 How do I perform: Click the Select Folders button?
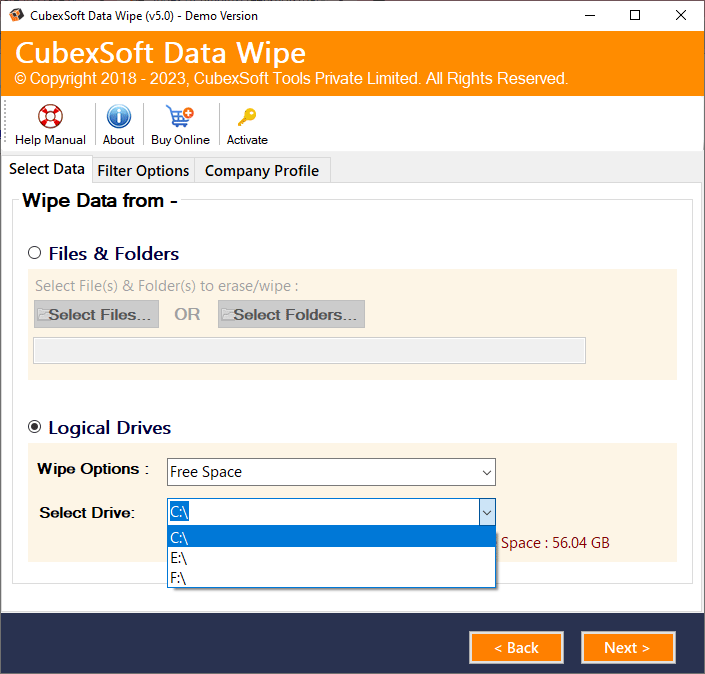pos(291,314)
